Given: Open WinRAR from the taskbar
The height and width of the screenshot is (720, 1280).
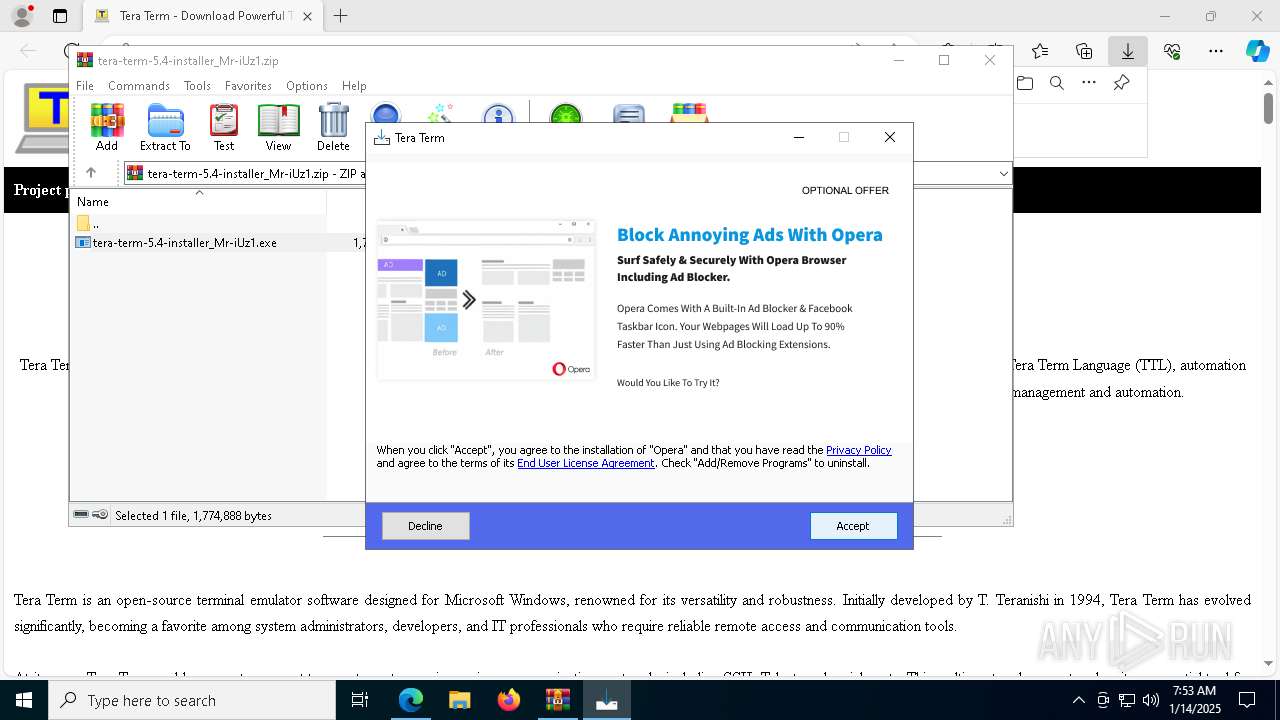Looking at the screenshot, I should (x=558, y=701).
